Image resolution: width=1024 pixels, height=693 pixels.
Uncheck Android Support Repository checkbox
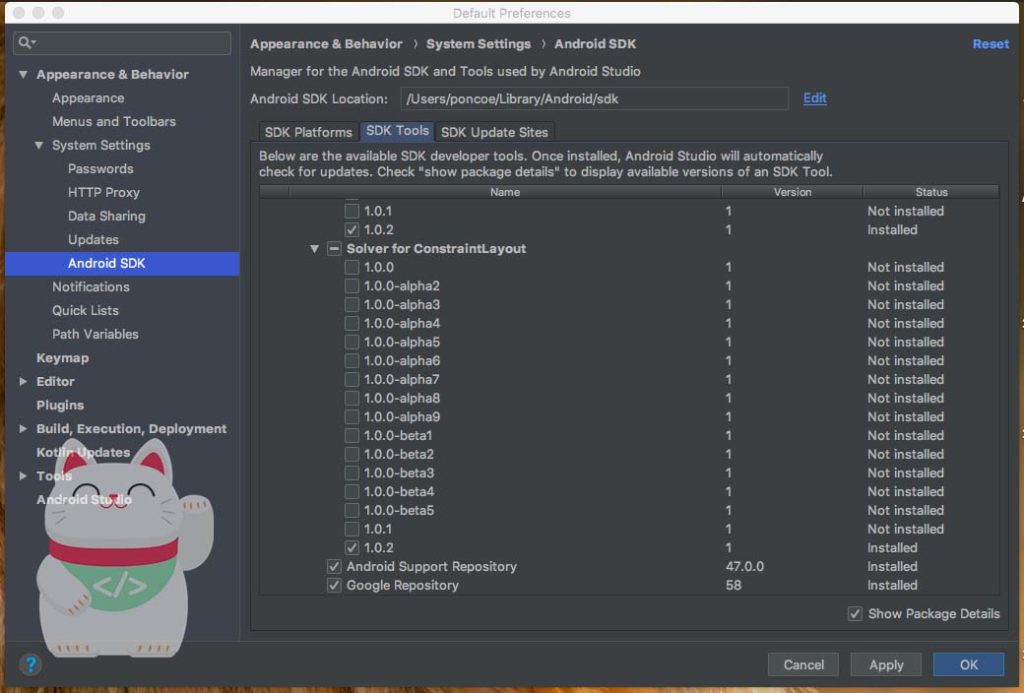(x=334, y=566)
